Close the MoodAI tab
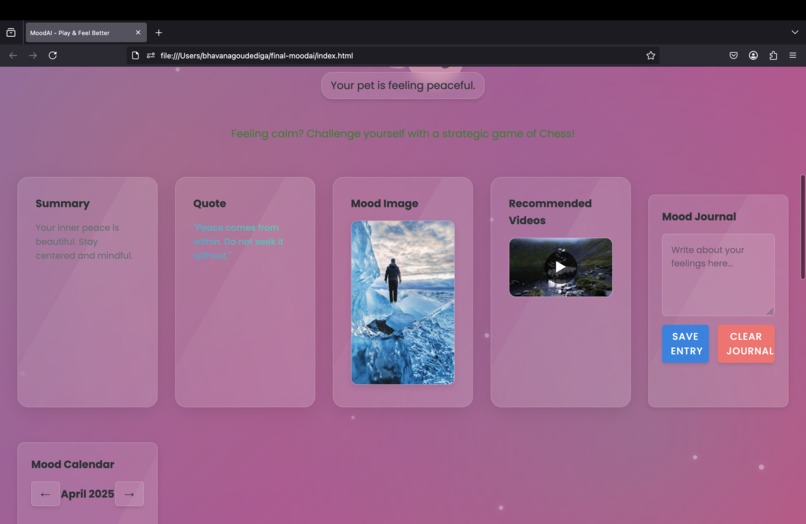Screen dimensions: 806x524 138,32
